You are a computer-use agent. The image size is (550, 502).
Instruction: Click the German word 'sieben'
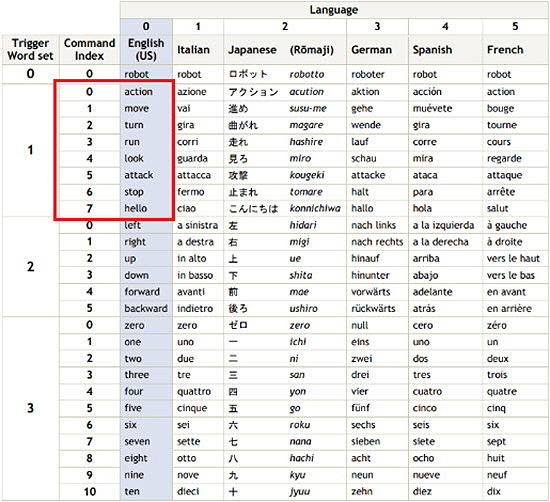[365, 442]
